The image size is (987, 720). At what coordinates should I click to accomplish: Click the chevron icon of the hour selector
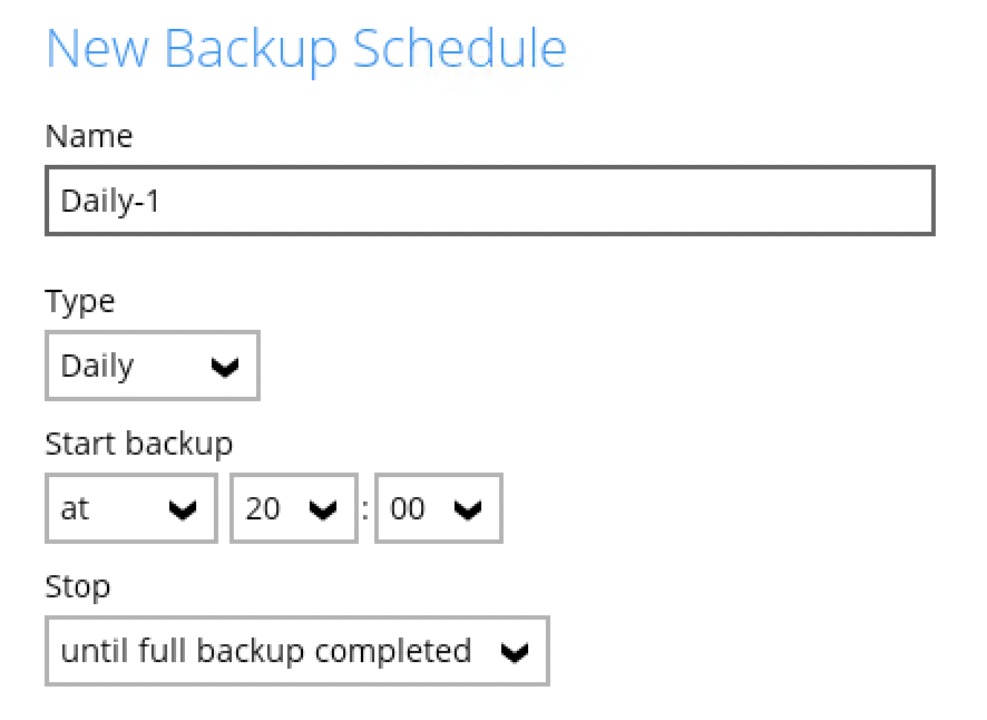pyautogui.click(x=322, y=511)
